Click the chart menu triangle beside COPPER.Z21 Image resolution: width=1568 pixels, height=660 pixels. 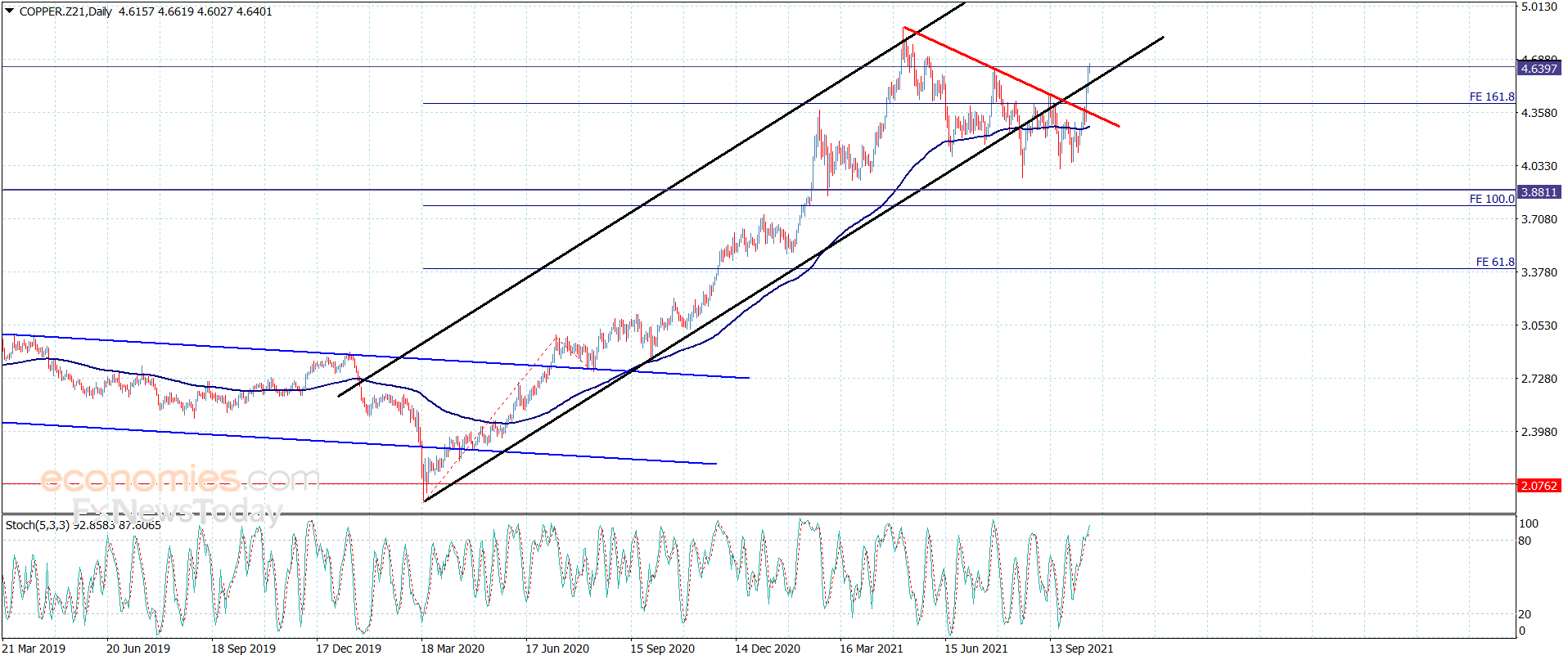[x=9, y=11]
